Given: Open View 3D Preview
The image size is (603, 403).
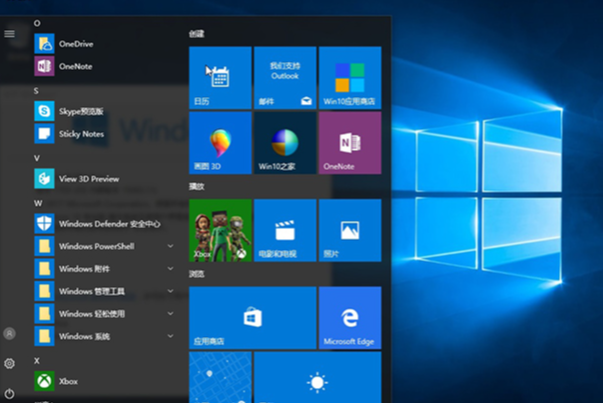Looking at the screenshot, I should [x=88, y=179].
